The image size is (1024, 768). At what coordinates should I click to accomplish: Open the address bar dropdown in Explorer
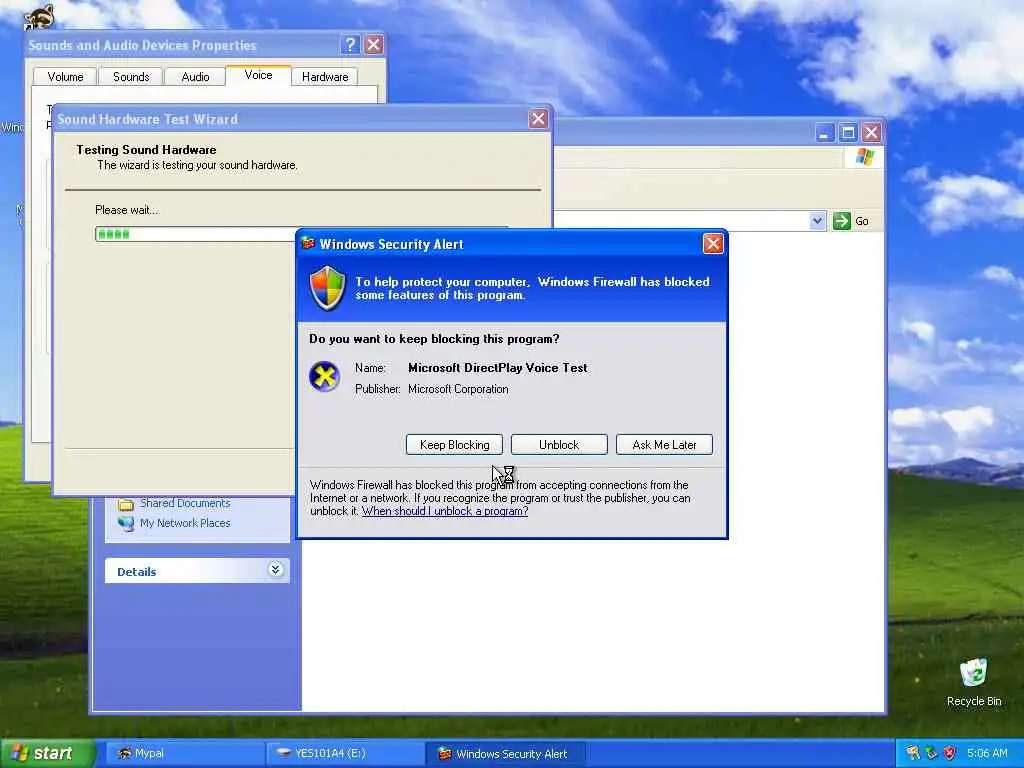817,221
